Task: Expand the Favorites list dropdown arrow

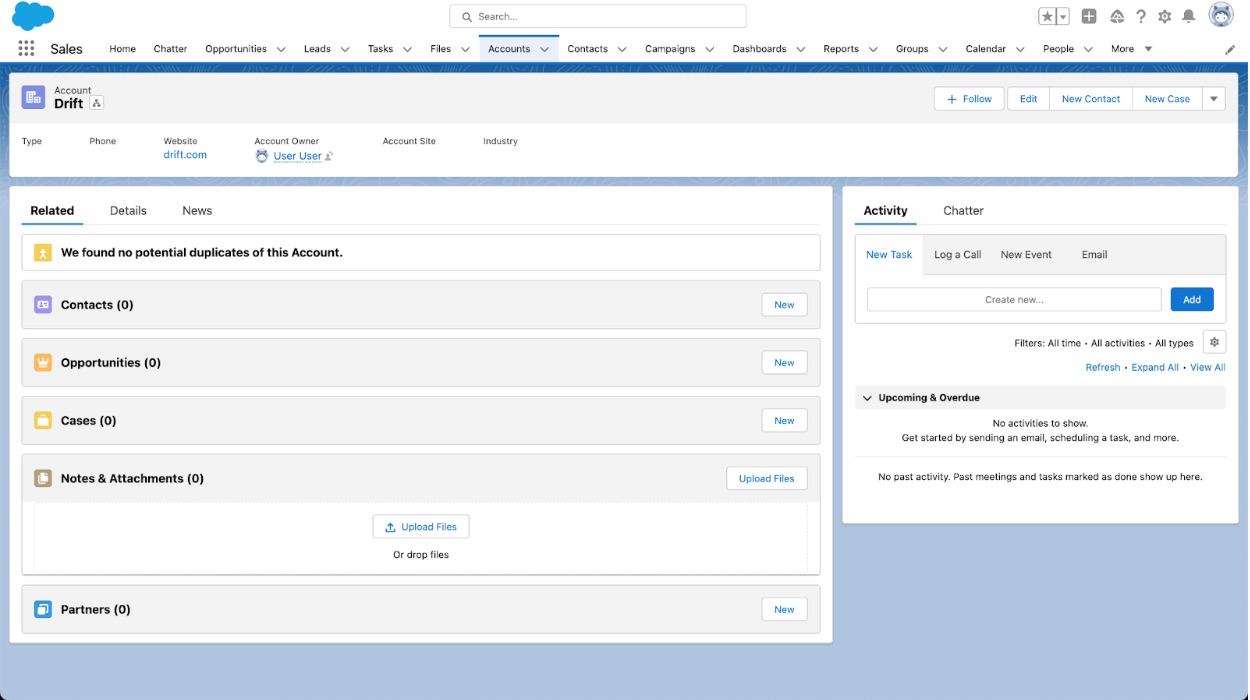Action: click(x=1063, y=16)
